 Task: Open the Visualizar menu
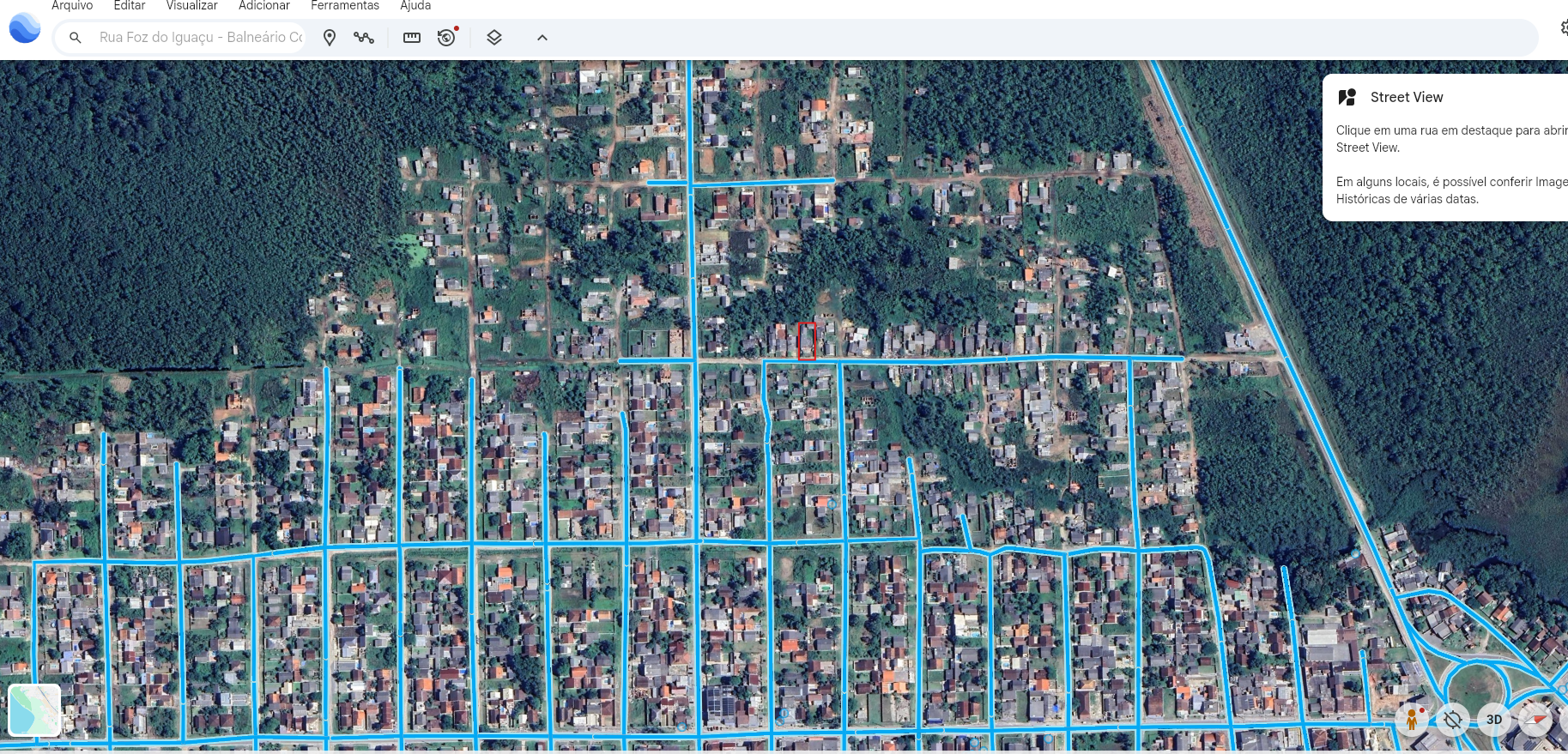pos(191,5)
